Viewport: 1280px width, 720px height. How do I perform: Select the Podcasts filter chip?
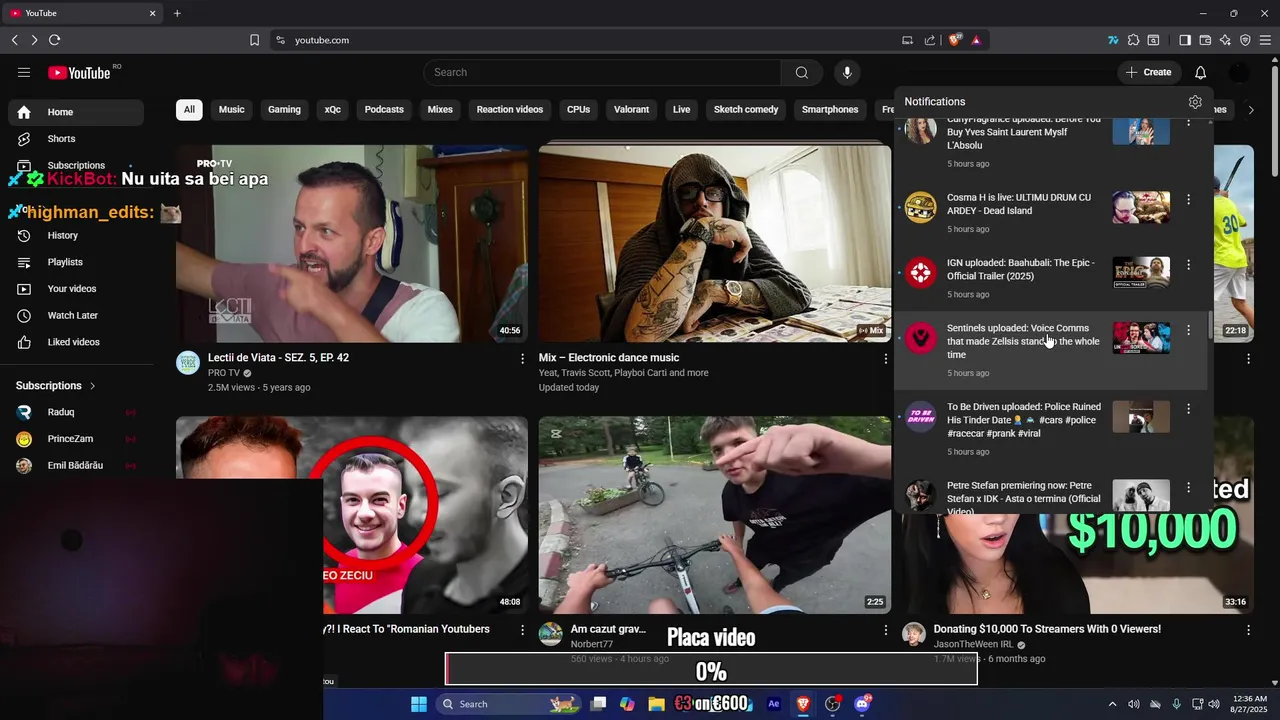coord(384,110)
